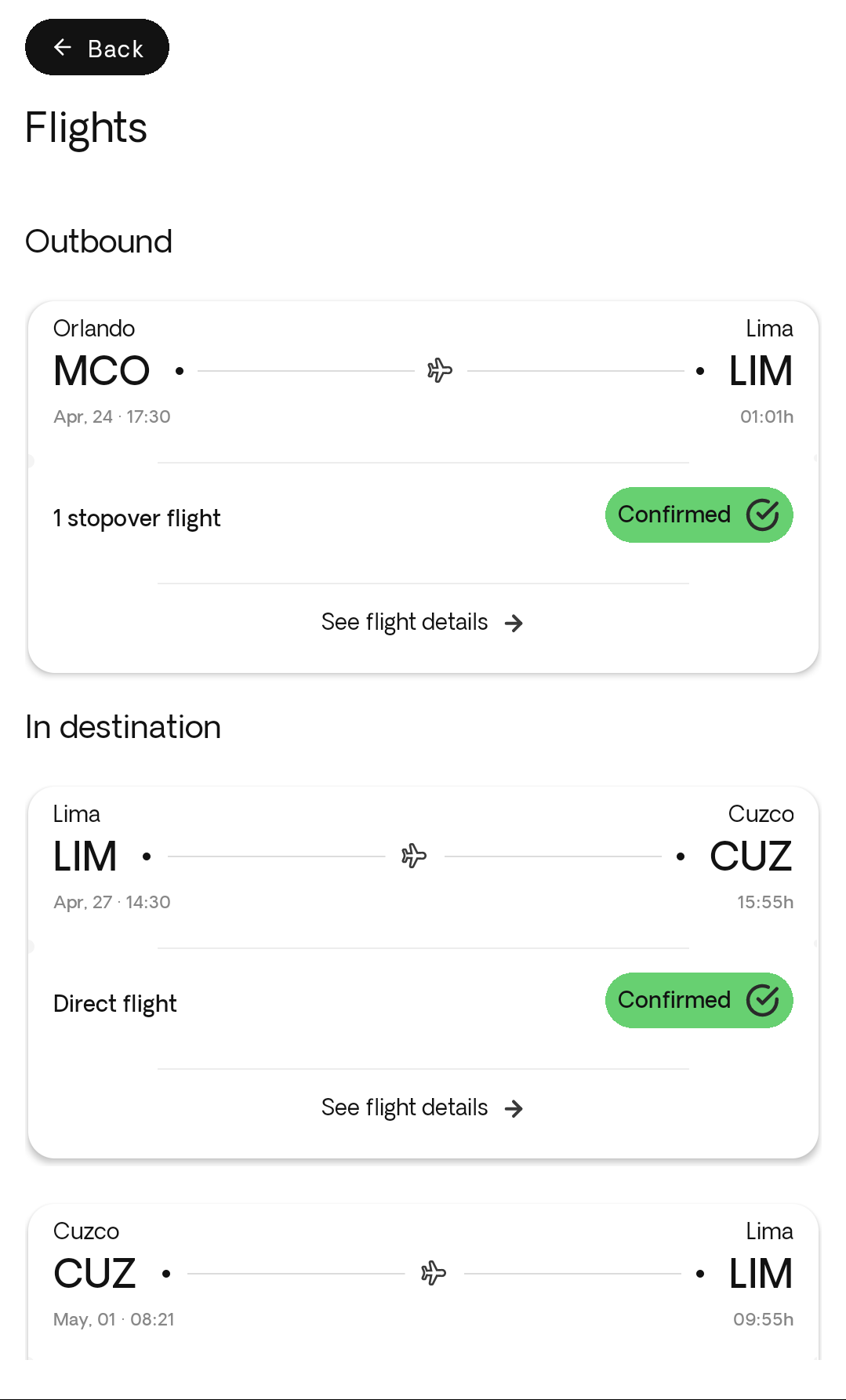
Task: Click airplane icon on Cuzco–Lima flight
Action: [x=434, y=1273]
